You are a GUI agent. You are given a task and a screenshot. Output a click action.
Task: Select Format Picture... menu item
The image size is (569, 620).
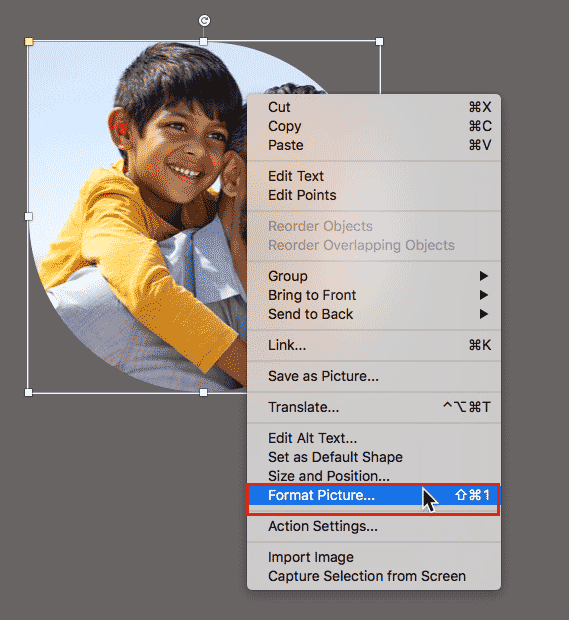pyautogui.click(x=374, y=495)
